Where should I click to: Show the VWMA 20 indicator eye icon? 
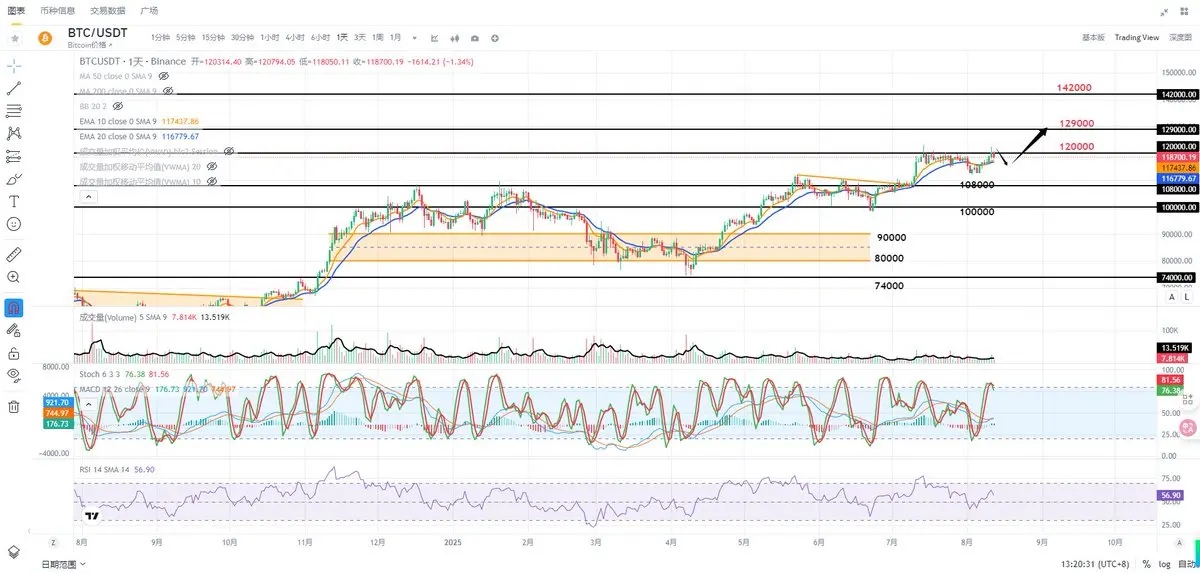click(x=211, y=166)
